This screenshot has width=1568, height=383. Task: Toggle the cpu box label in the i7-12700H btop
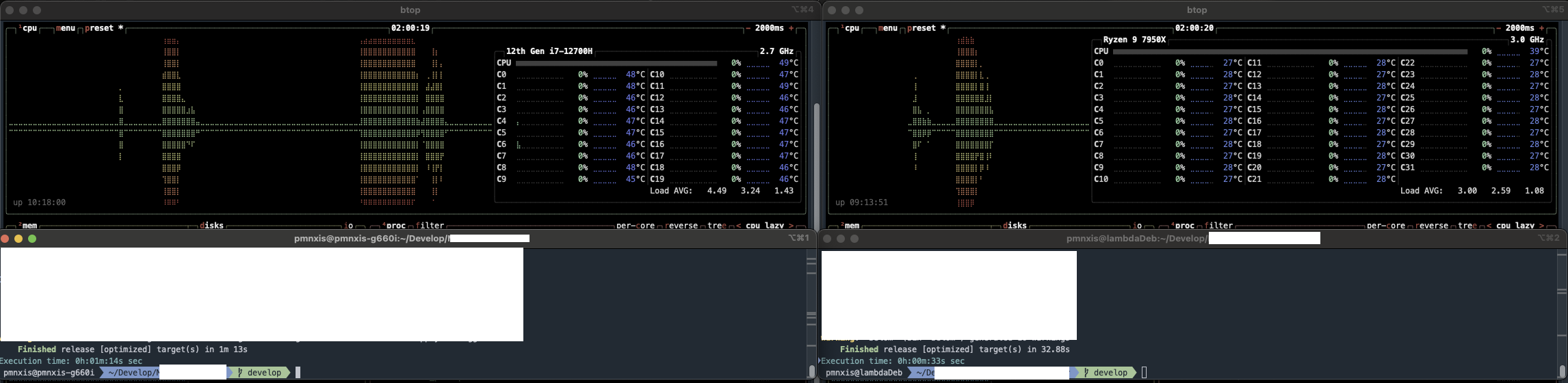(x=28, y=28)
